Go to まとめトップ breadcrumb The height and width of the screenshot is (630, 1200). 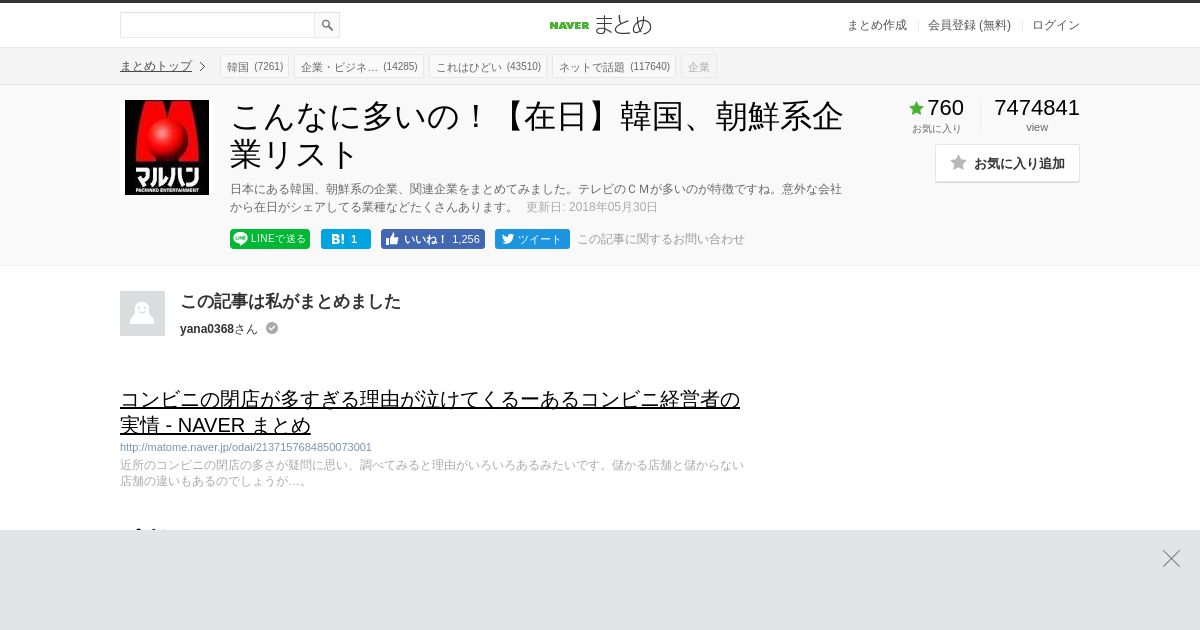pyautogui.click(x=156, y=66)
